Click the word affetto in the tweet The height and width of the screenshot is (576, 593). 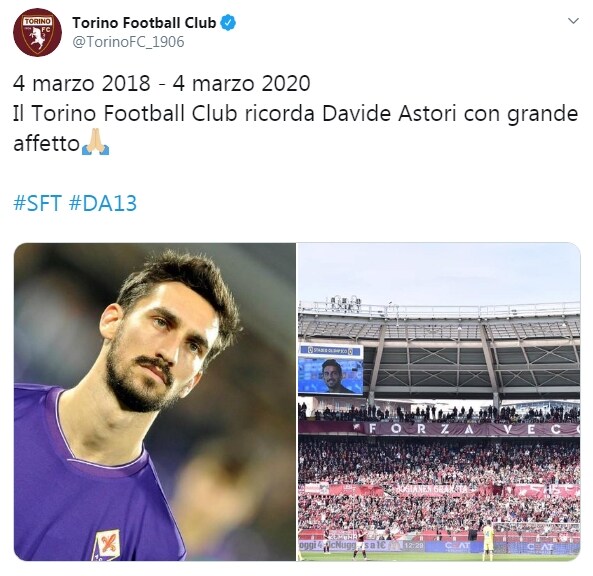pos(46,144)
